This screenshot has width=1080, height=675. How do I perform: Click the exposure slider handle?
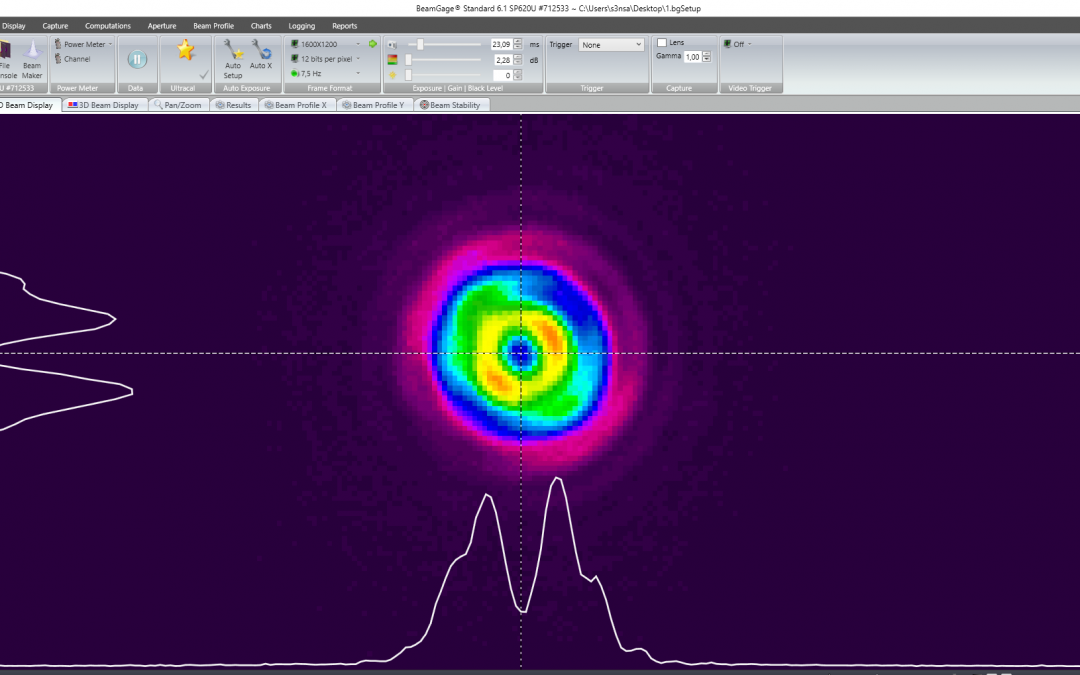pos(420,45)
